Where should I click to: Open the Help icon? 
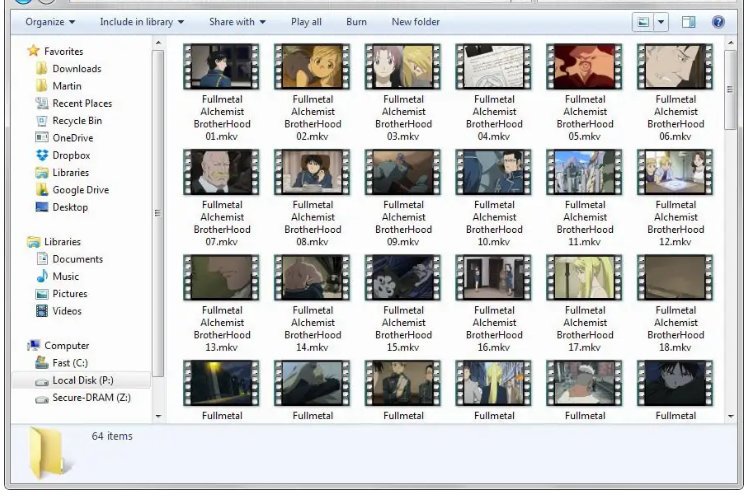(718, 22)
